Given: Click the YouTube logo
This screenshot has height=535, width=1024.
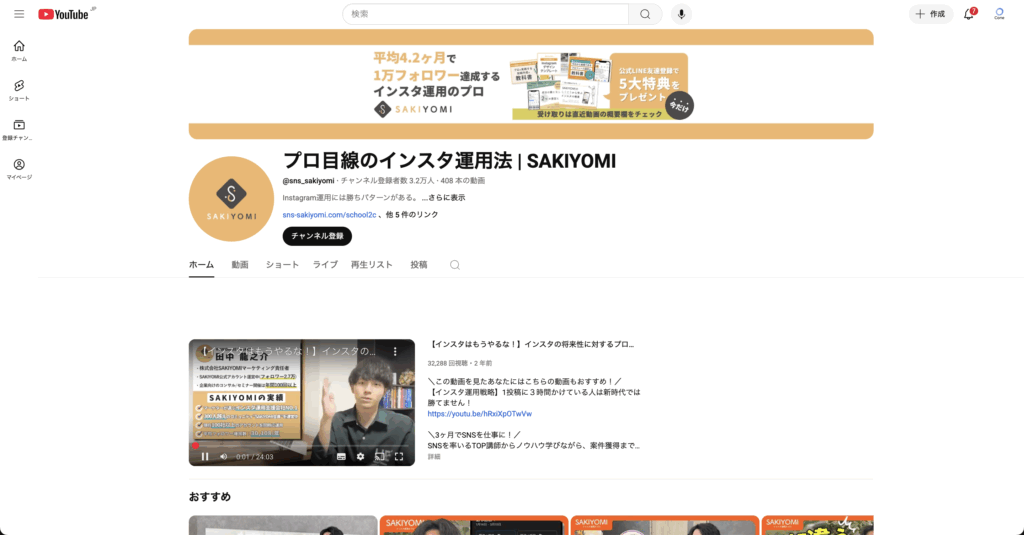Looking at the screenshot, I should coord(63,14).
